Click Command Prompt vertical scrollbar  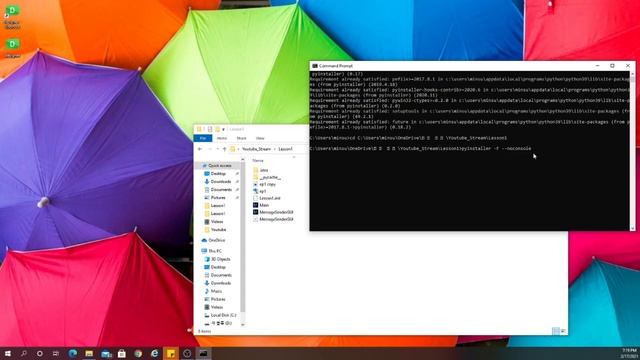click(633, 79)
